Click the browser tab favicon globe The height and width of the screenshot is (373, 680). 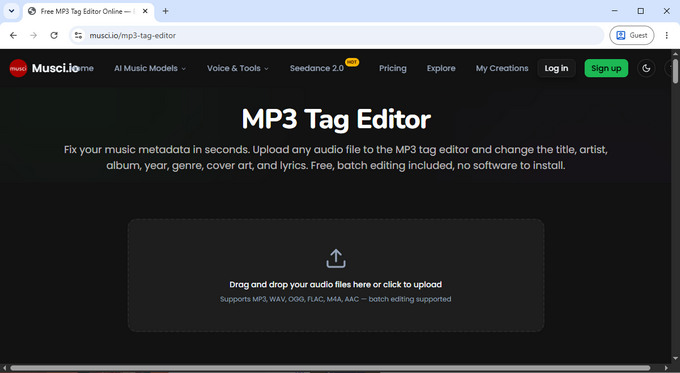coord(32,11)
